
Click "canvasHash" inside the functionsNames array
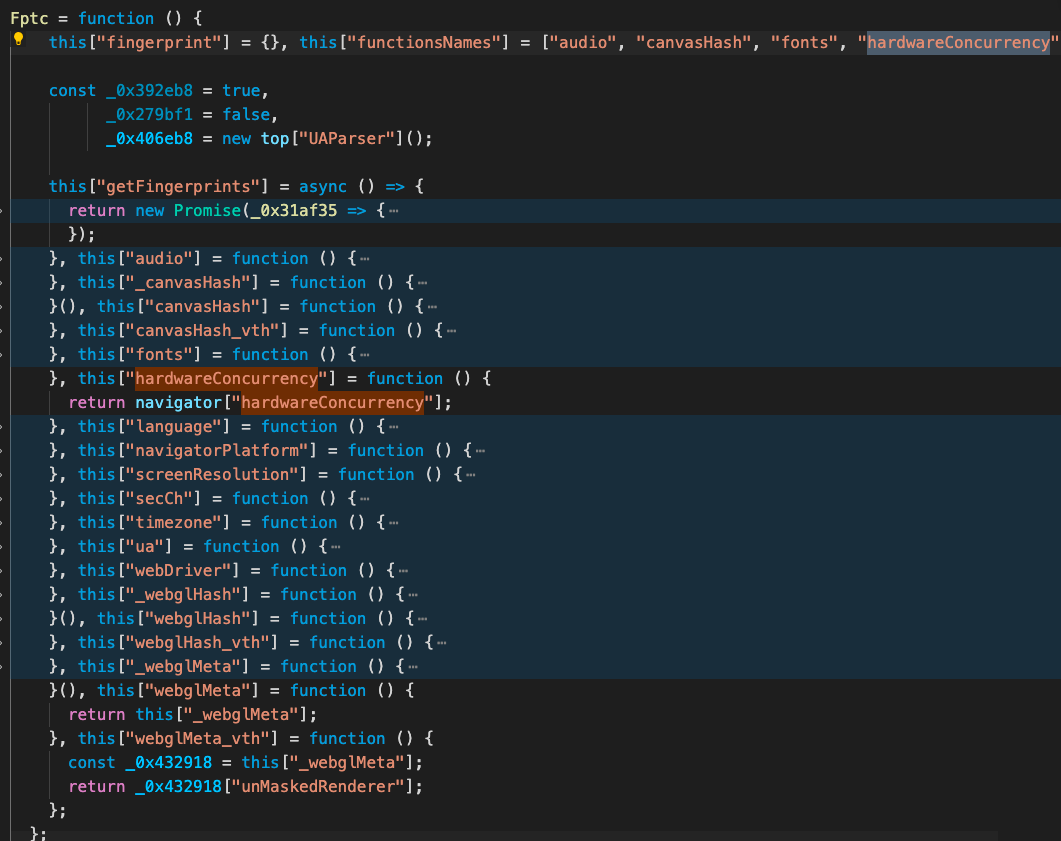[694, 43]
